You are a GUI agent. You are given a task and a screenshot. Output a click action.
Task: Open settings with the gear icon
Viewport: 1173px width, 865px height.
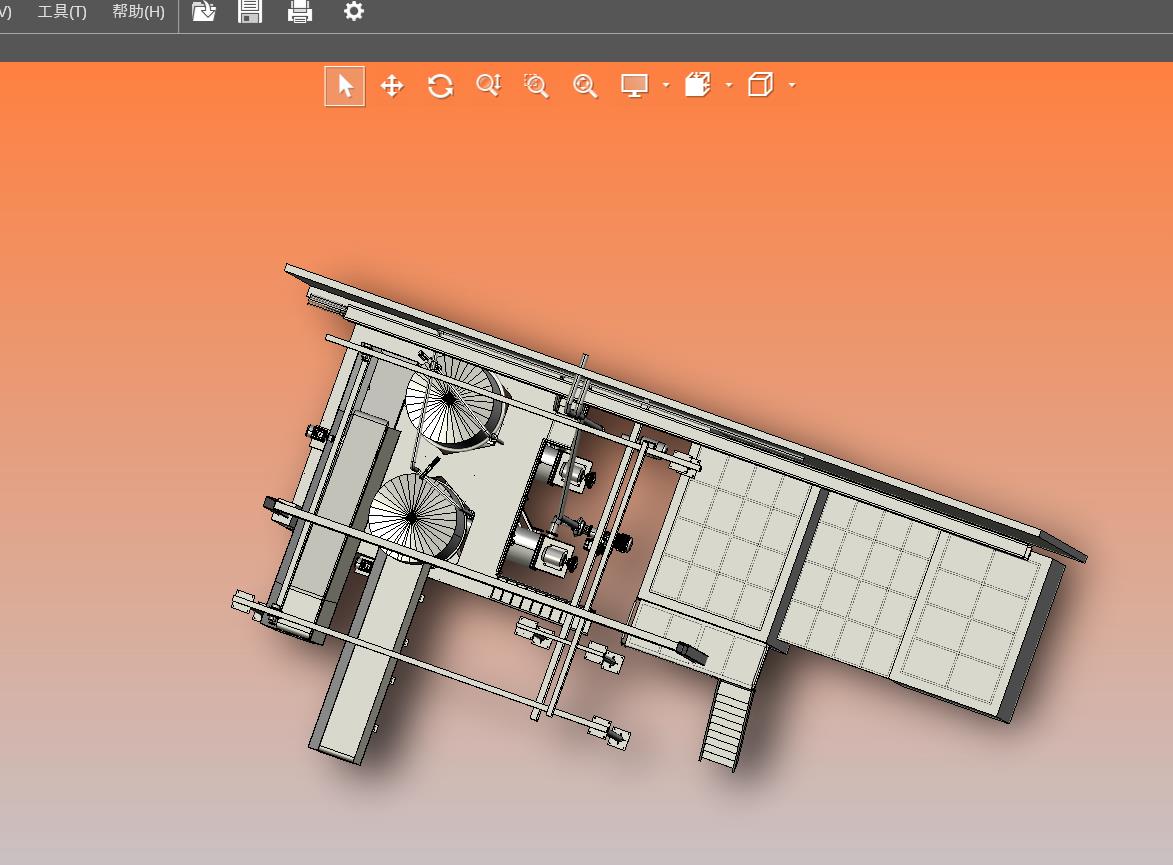coord(354,11)
